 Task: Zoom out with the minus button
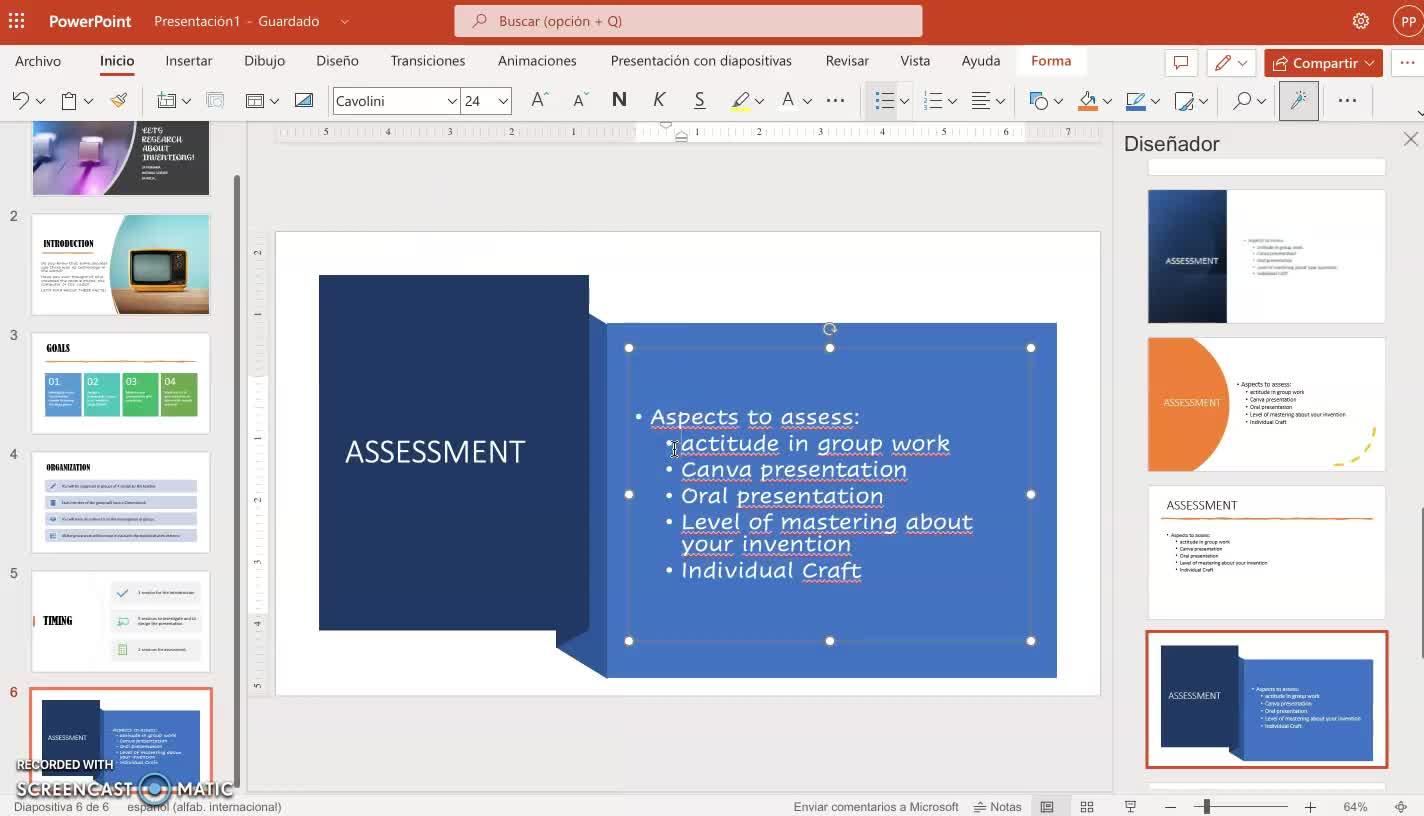click(1170, 807)
